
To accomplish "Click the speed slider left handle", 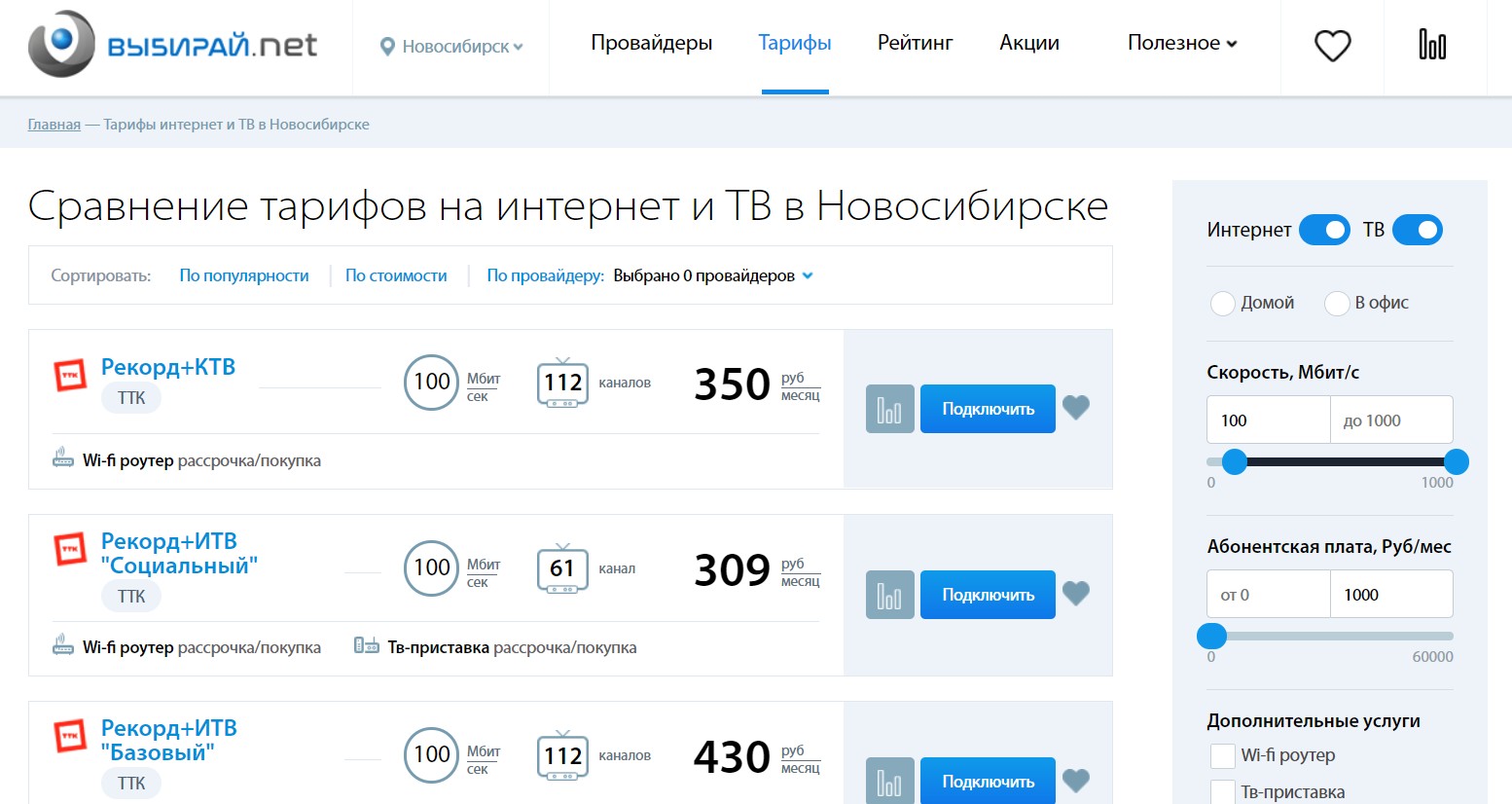I will click(x=1235, y=461).
